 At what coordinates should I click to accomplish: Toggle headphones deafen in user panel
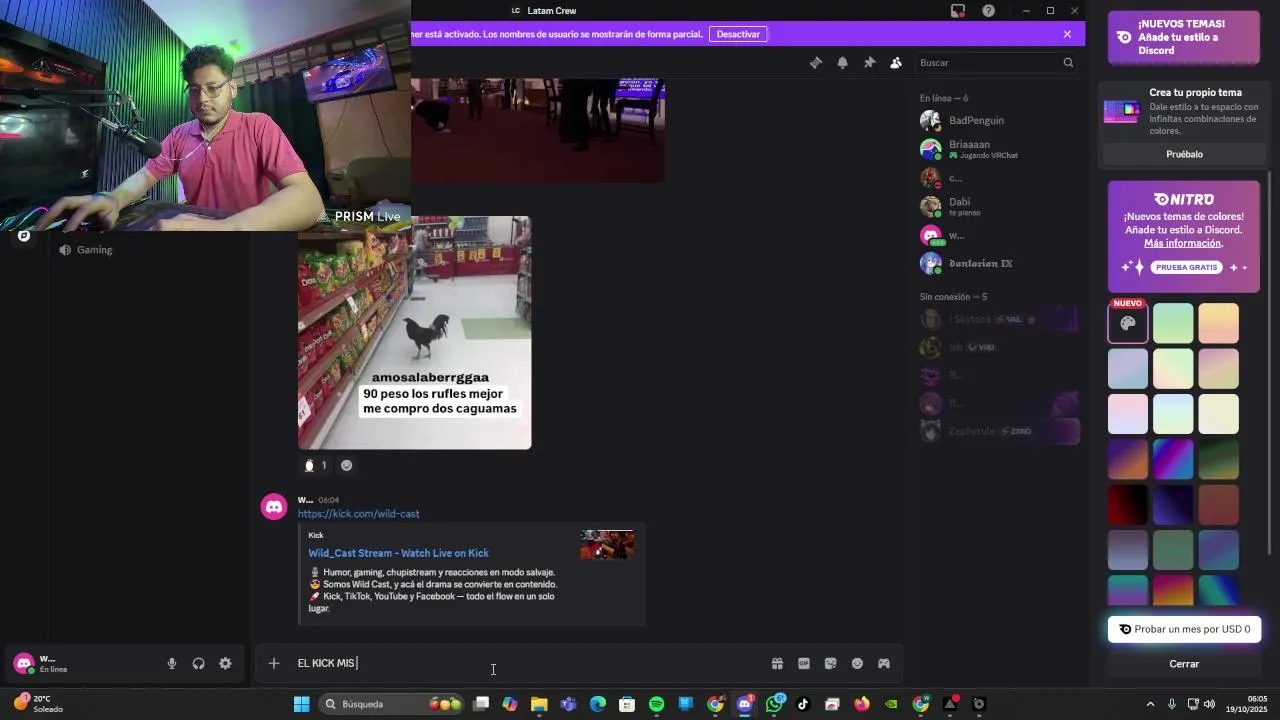pyautogui.click(x=198, y=663)
